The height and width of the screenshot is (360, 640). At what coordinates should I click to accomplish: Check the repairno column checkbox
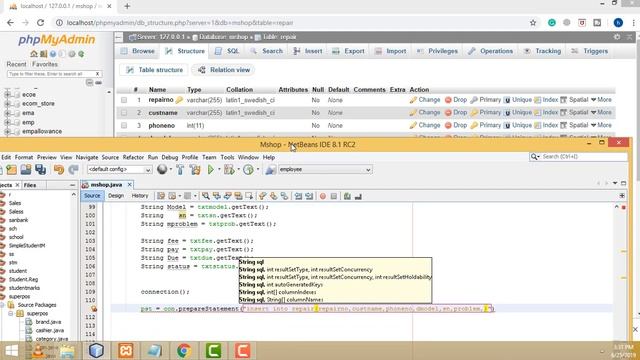coord(124,100)
